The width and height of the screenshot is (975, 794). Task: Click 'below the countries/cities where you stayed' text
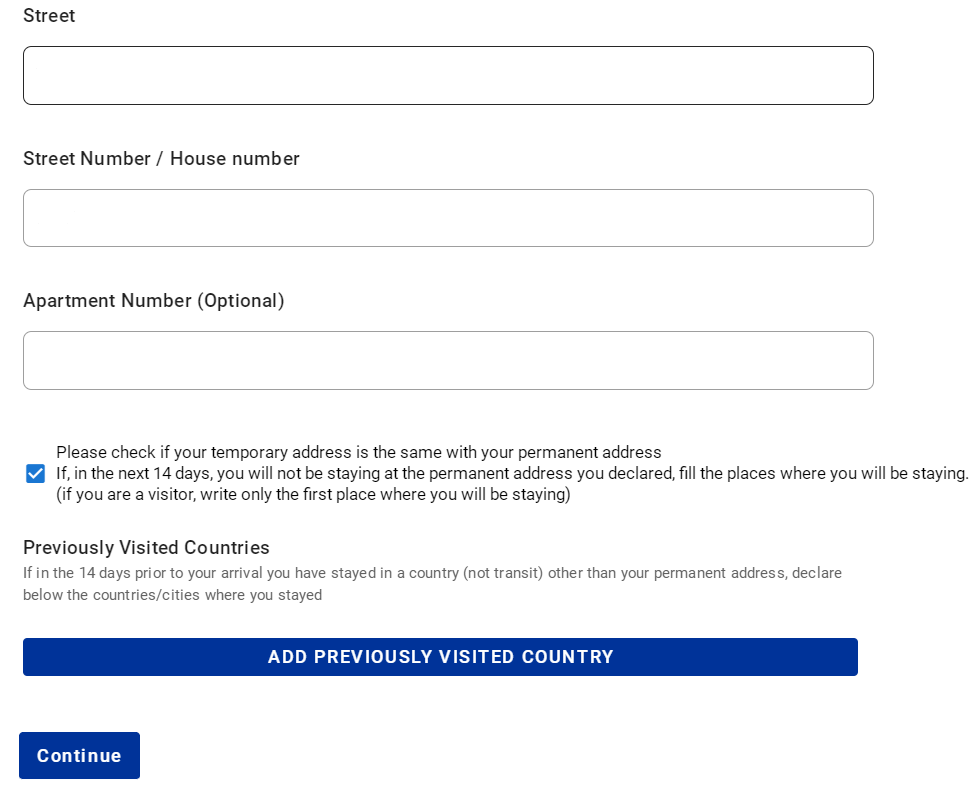[173, 595]
